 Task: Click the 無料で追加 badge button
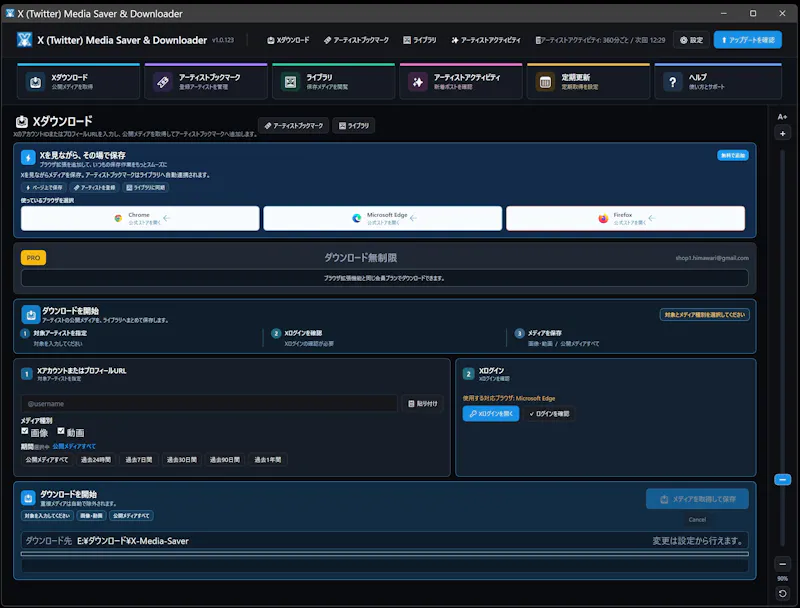(733, 156)
